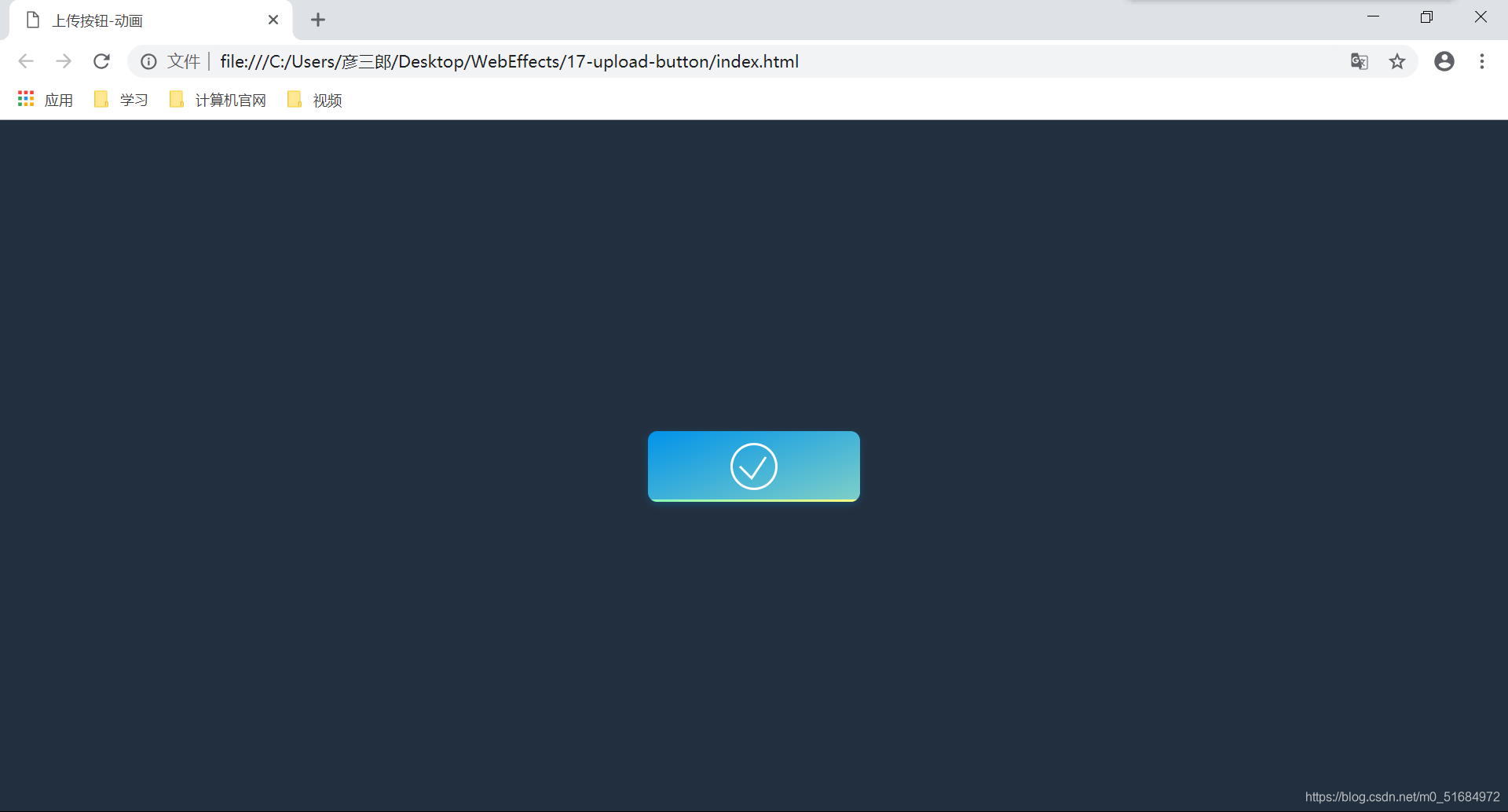Open Chrome's three-dot menu
The image size is (1508, 812).
point(1482,61)
